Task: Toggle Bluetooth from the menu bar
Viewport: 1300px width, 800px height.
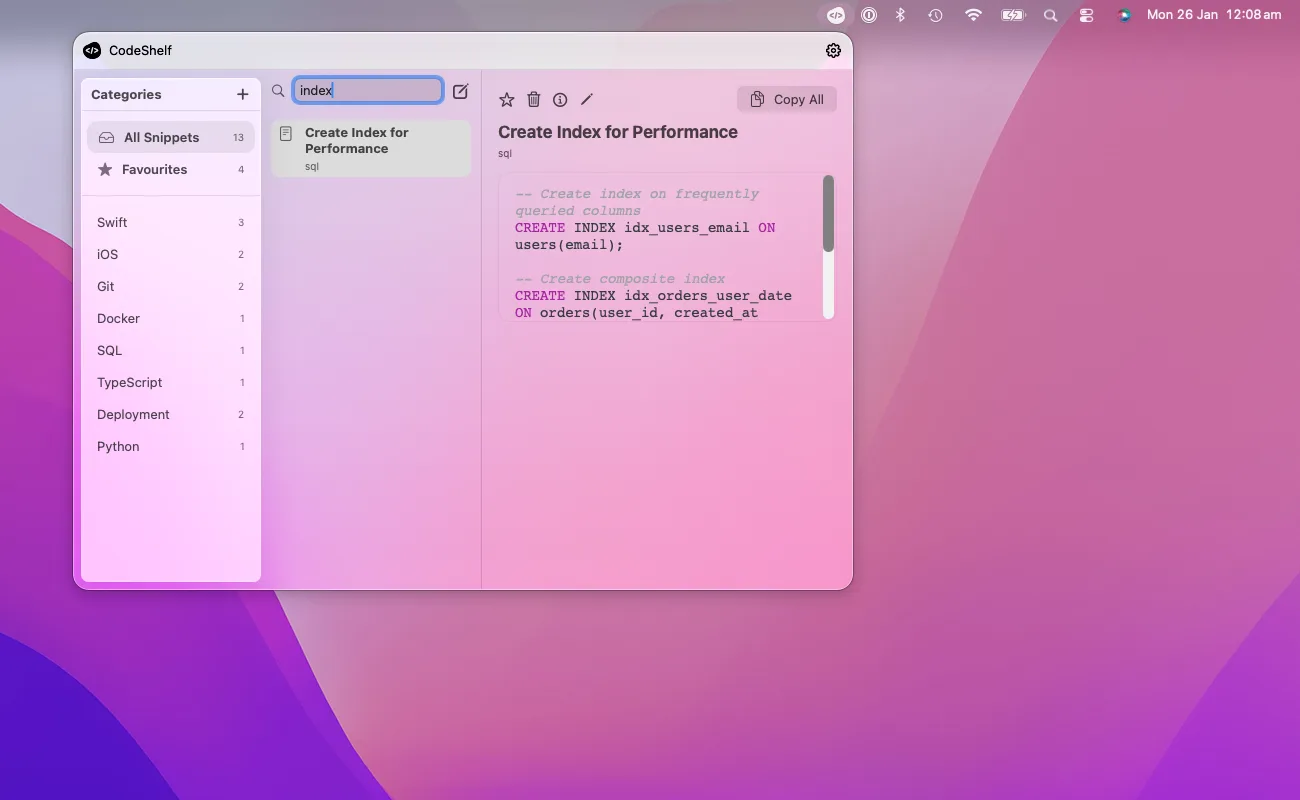Action: pyautogui.click(x=899, y=15)
